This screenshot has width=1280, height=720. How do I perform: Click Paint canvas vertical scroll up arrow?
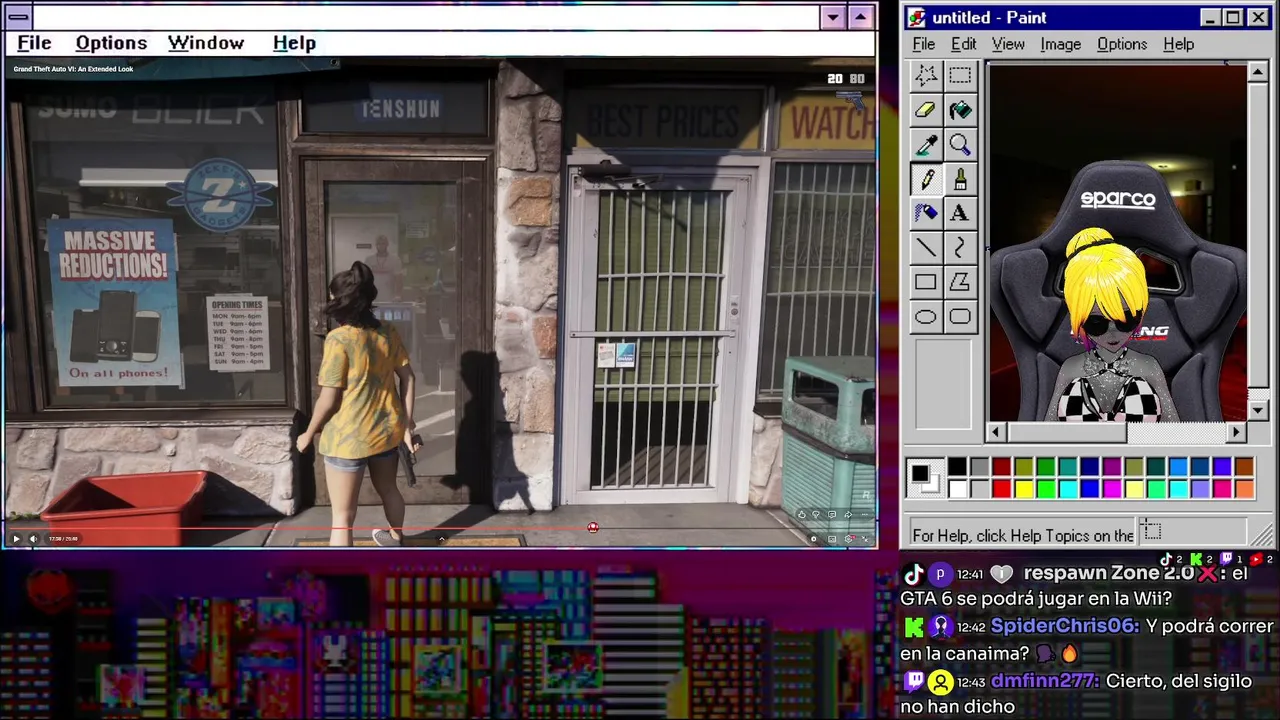(1259, 72)
